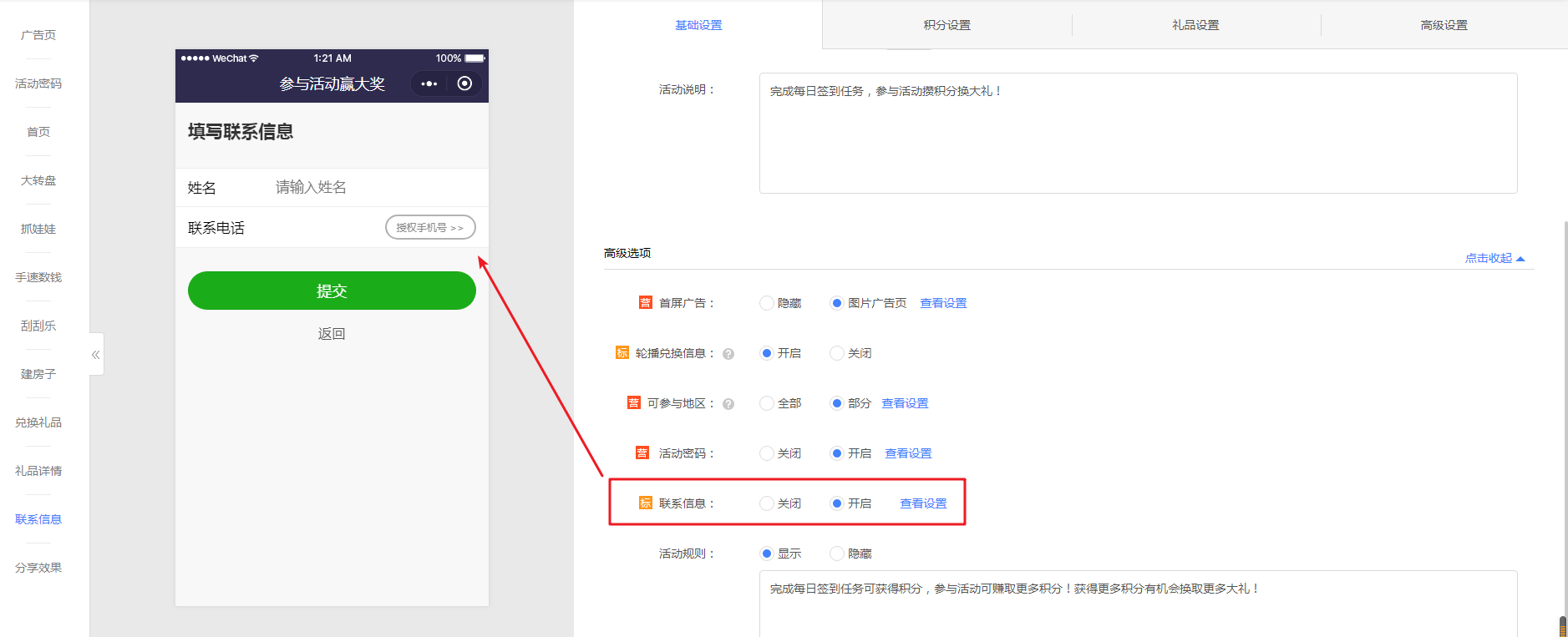Open 活动密码 in the left sidebar
1568x637 pixels.
point(38,83)
